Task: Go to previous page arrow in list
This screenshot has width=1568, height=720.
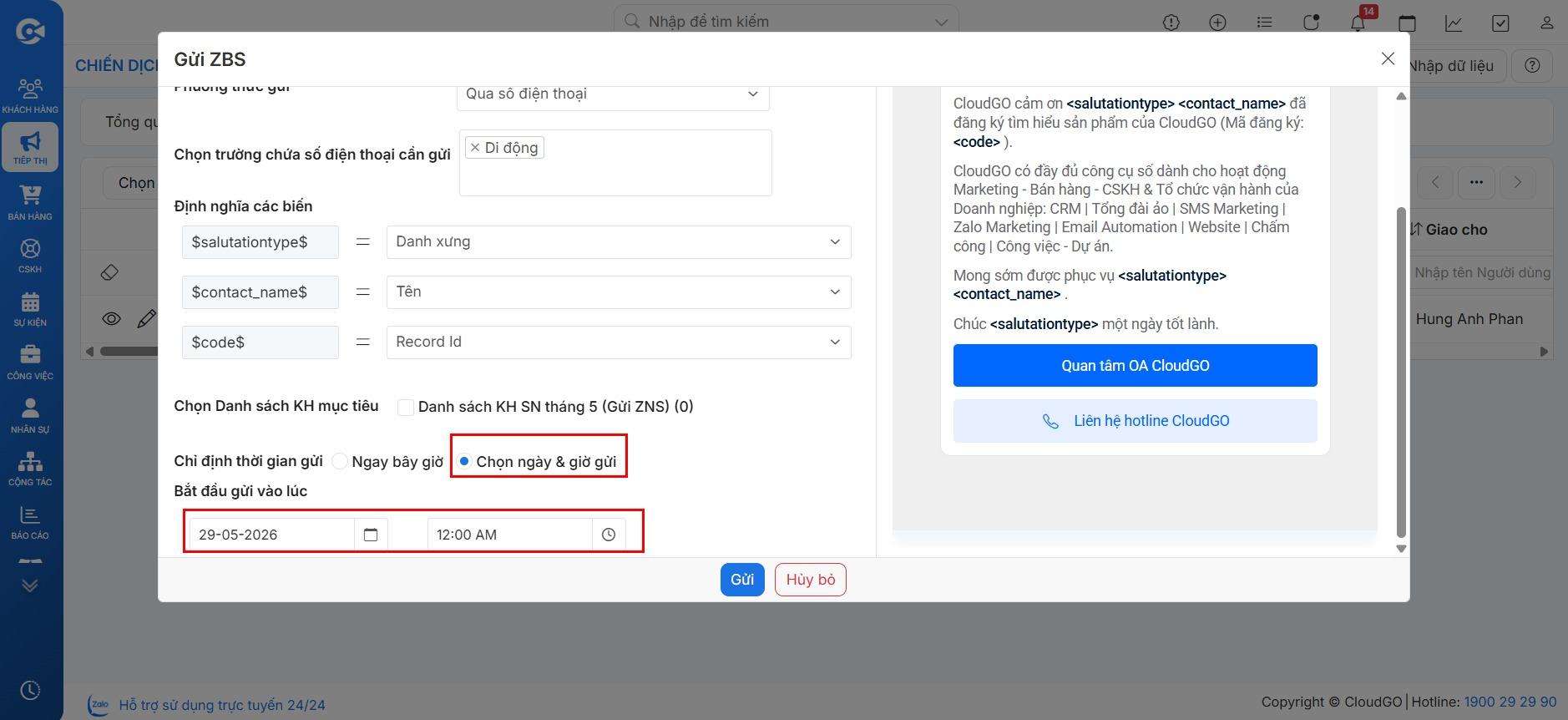Action: click(x=1435, y=182)
